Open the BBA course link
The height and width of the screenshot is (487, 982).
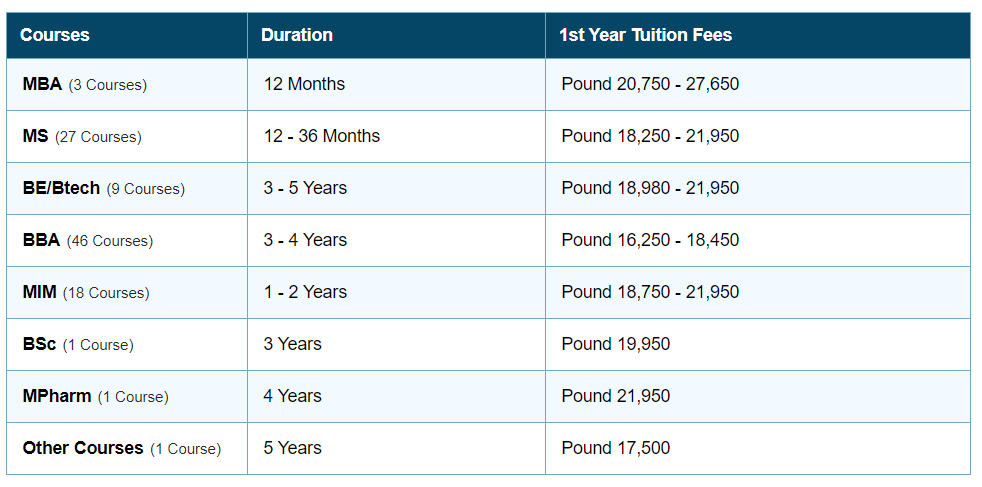41,240
